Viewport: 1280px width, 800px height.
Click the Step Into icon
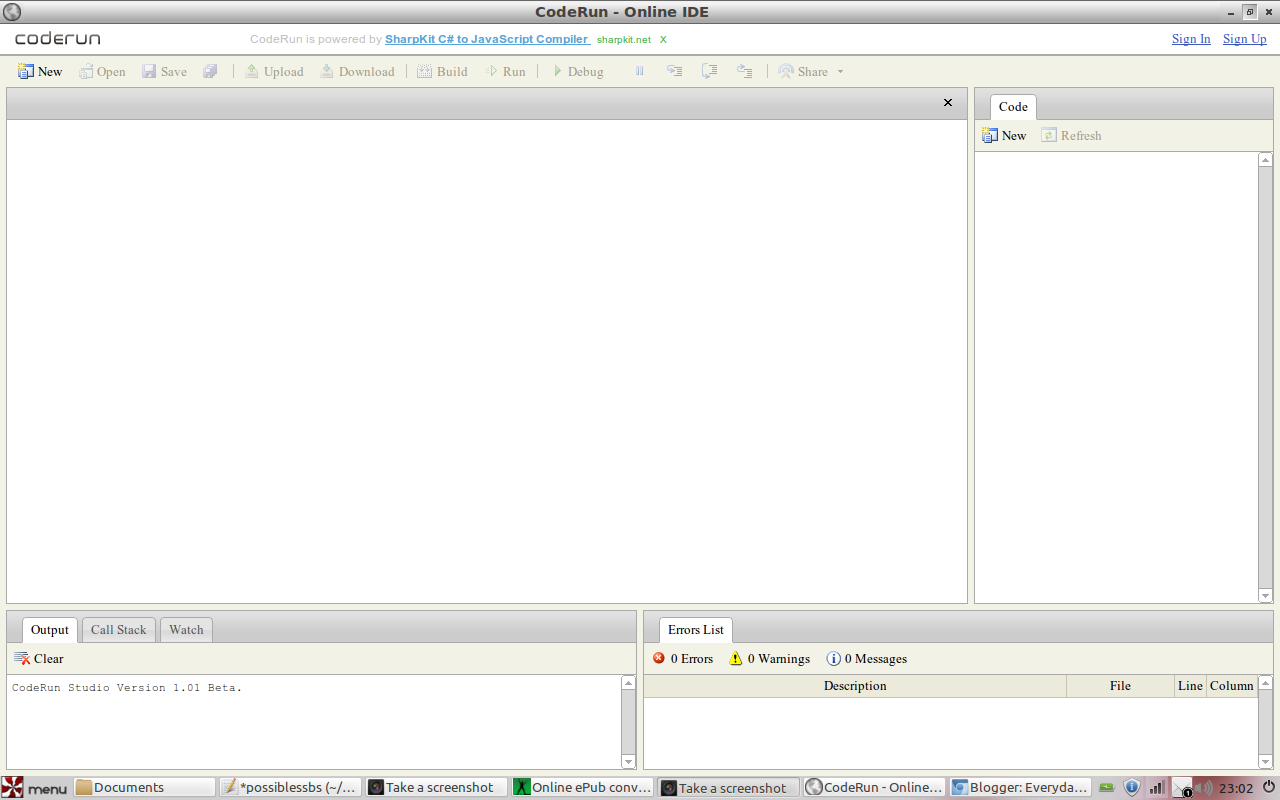tap(675, 71)
